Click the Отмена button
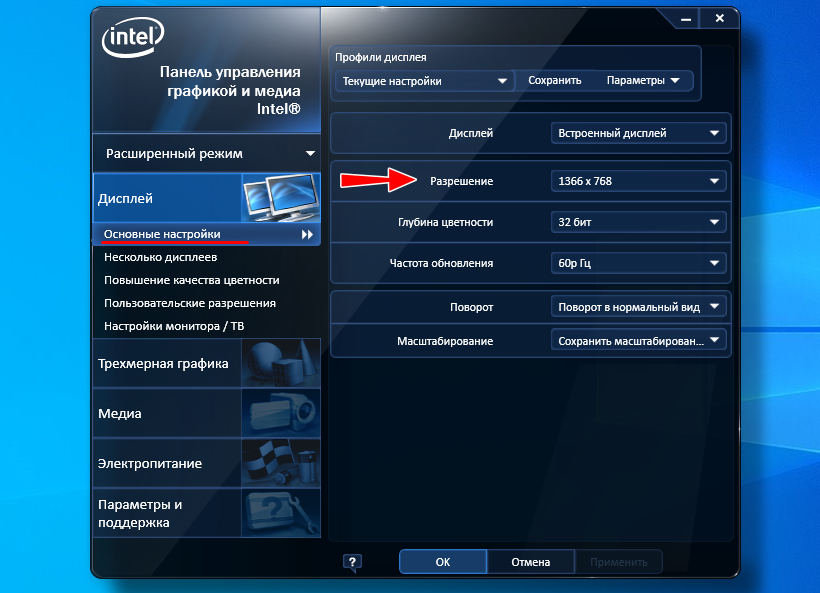This screenshot has height=593, width=820. [x=531, y=562]
